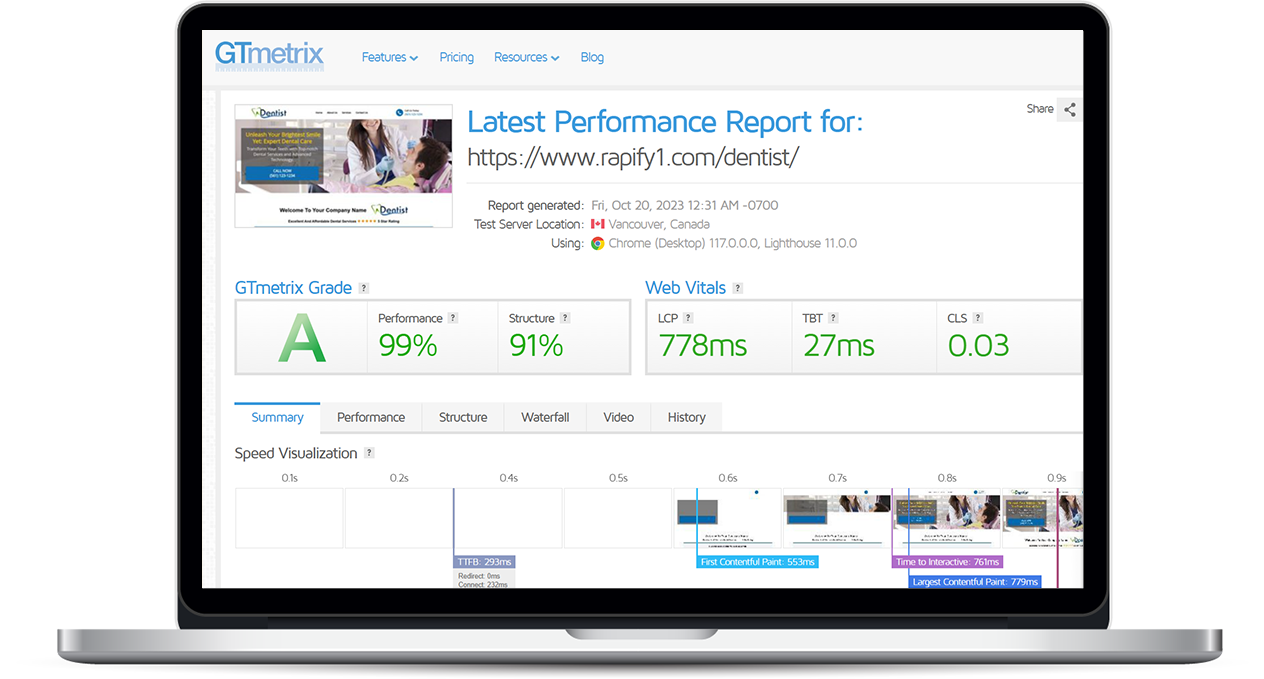View the History tab
The width and height of the screenshot is (1264, 679).
point(686,417)
